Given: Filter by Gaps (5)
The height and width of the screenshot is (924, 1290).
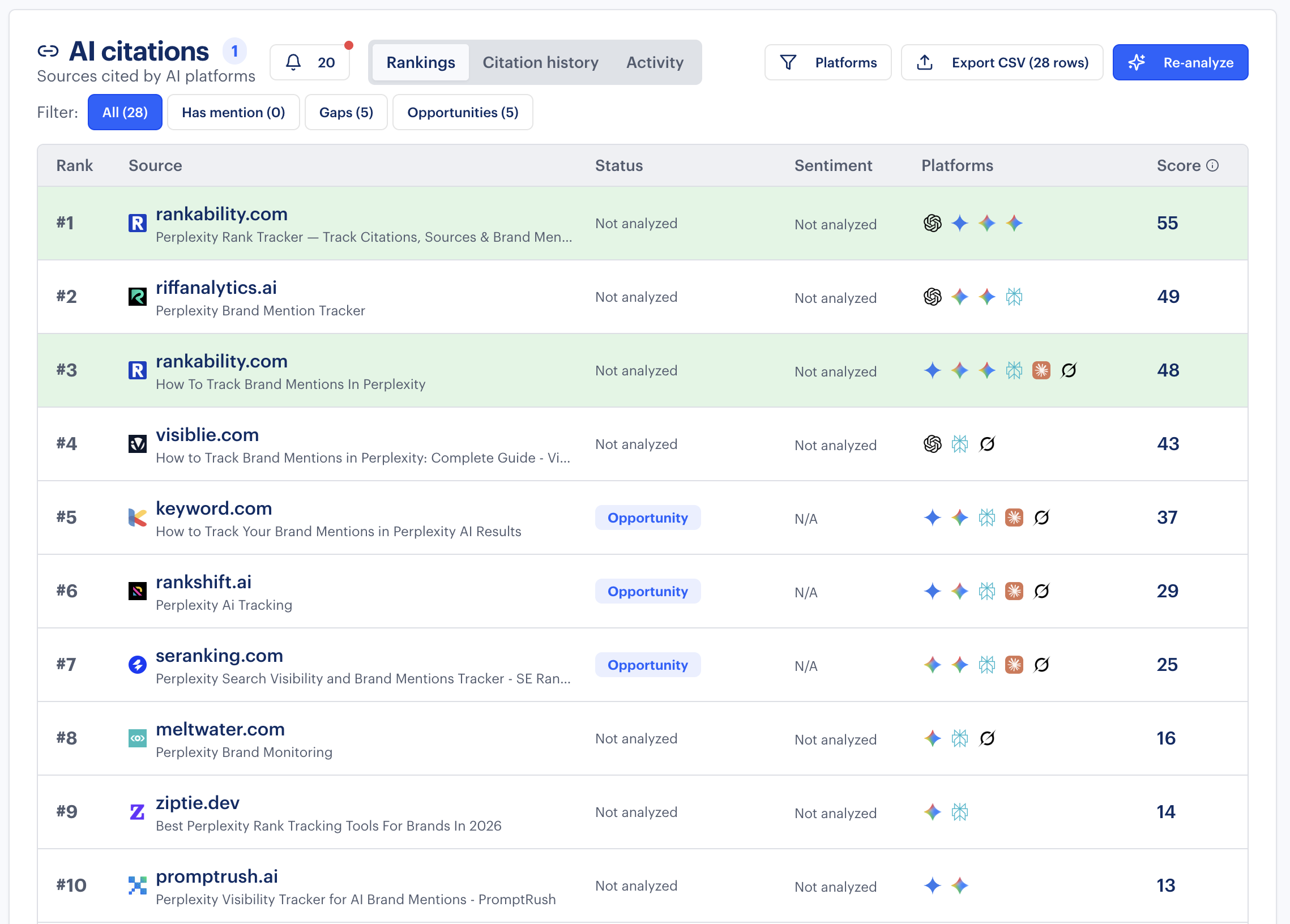Looking at the screenshot, I should click(x=346, y=112).
